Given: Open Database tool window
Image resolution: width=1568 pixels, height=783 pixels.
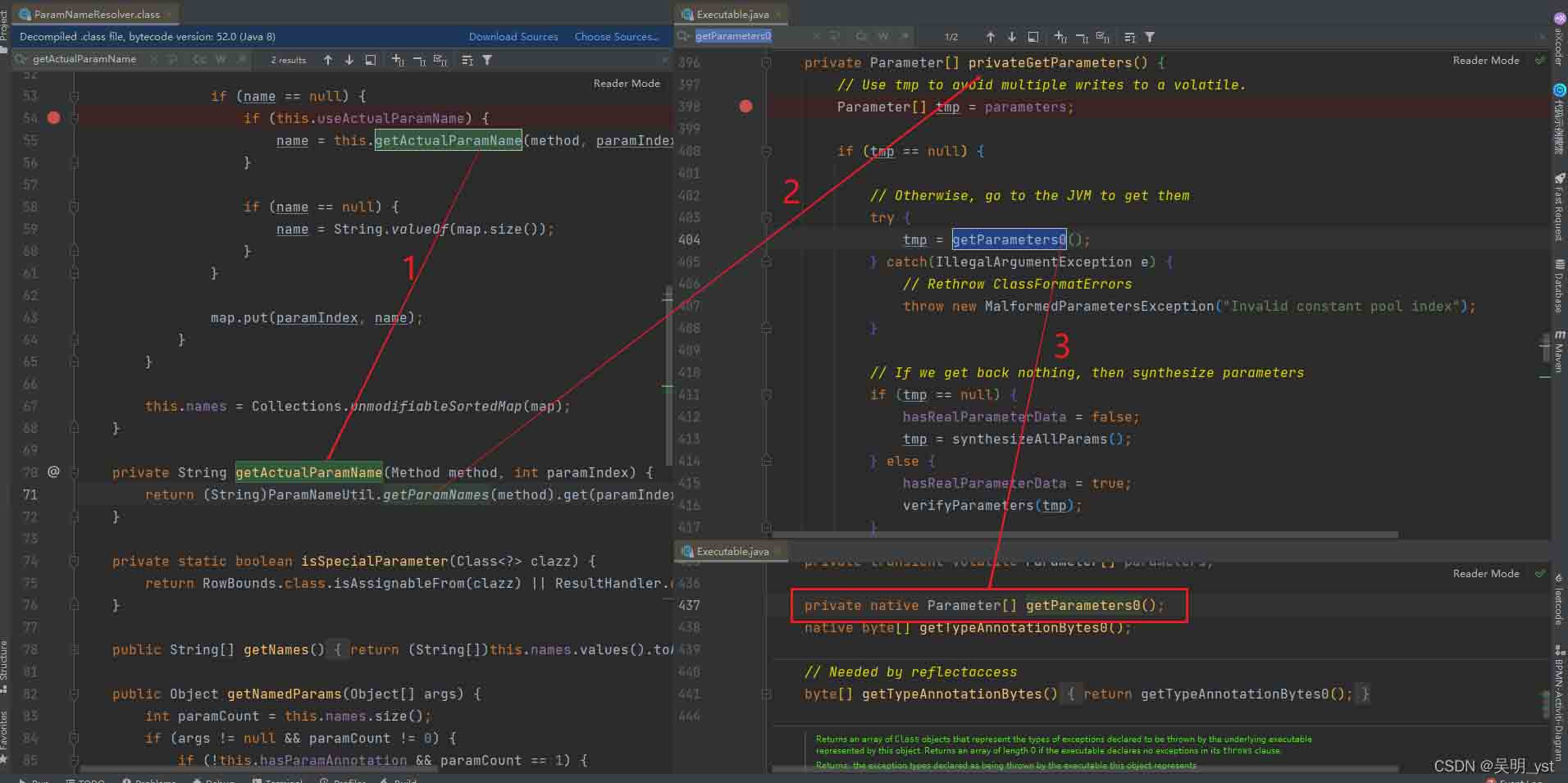Looking at the screenshot, I should tap(1559, 285).
